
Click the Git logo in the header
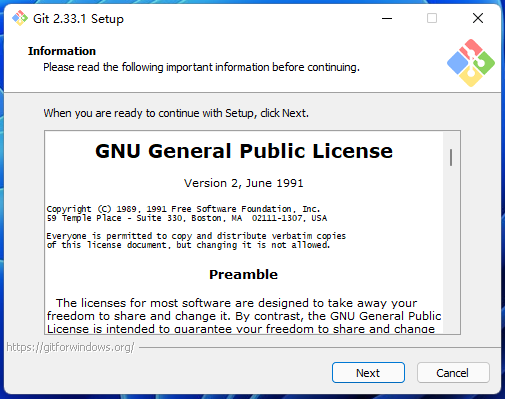pyautogui.click(x=471, y=63)
